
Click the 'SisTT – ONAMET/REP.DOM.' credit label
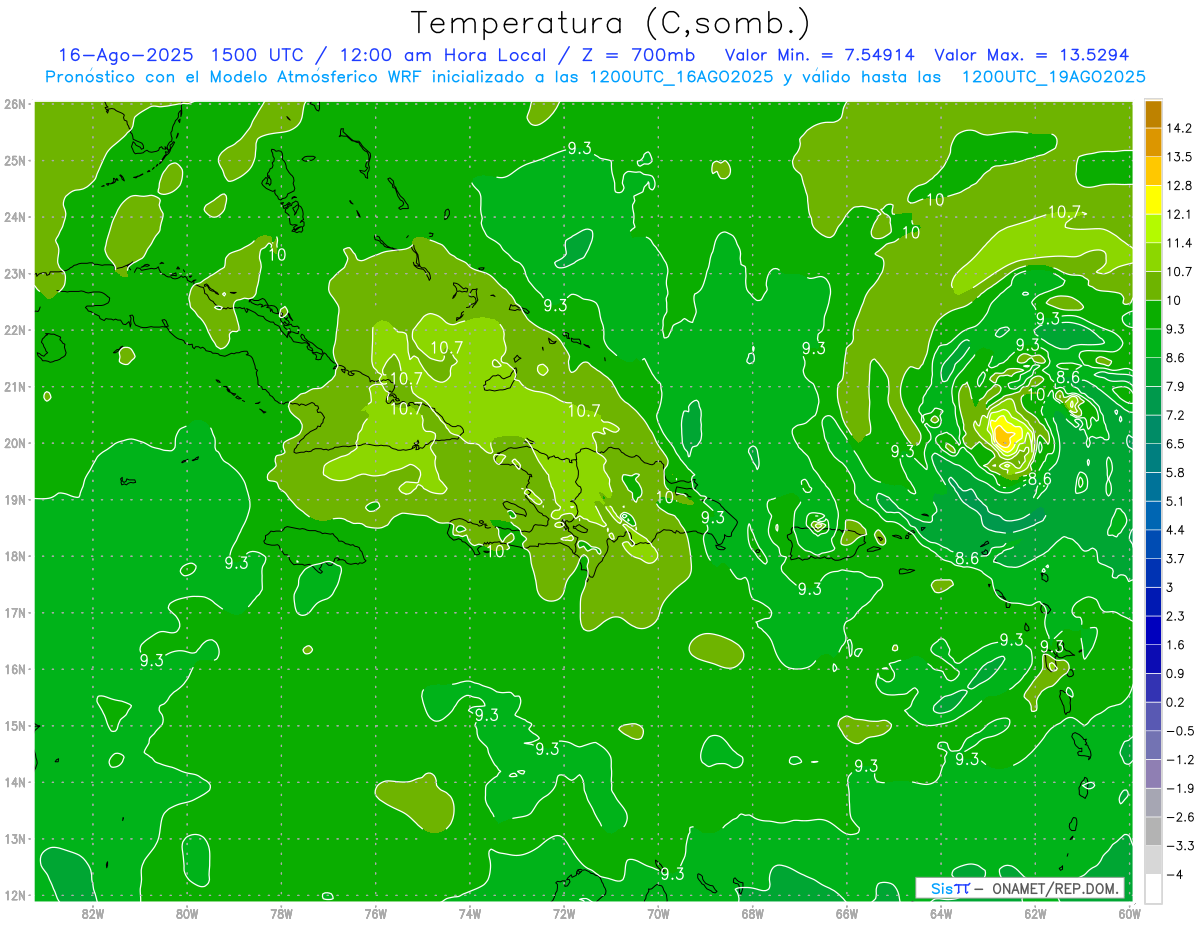pos(1020,888)
